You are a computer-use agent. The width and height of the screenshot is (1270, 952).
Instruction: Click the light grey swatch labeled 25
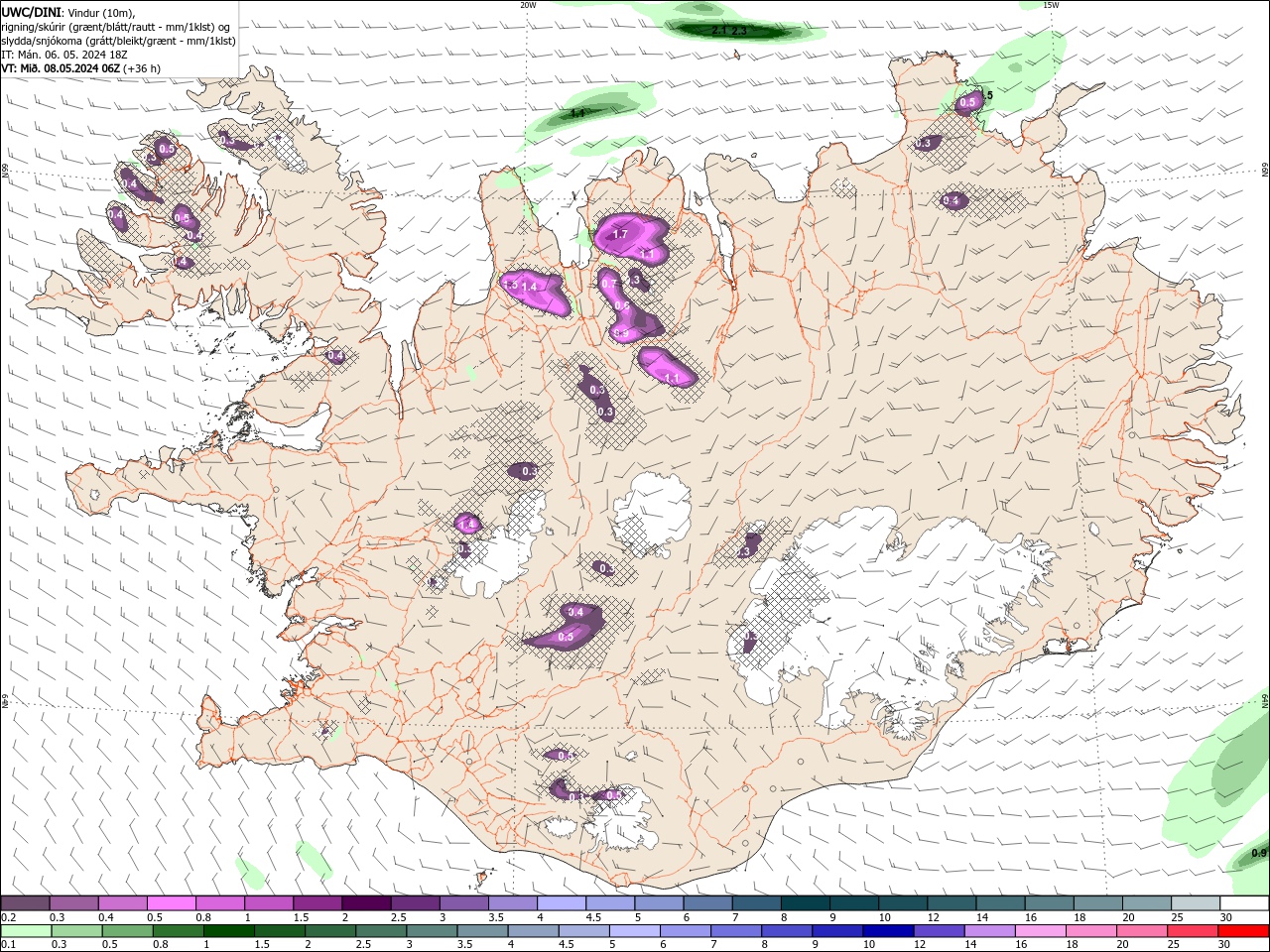click(1197, 903)
